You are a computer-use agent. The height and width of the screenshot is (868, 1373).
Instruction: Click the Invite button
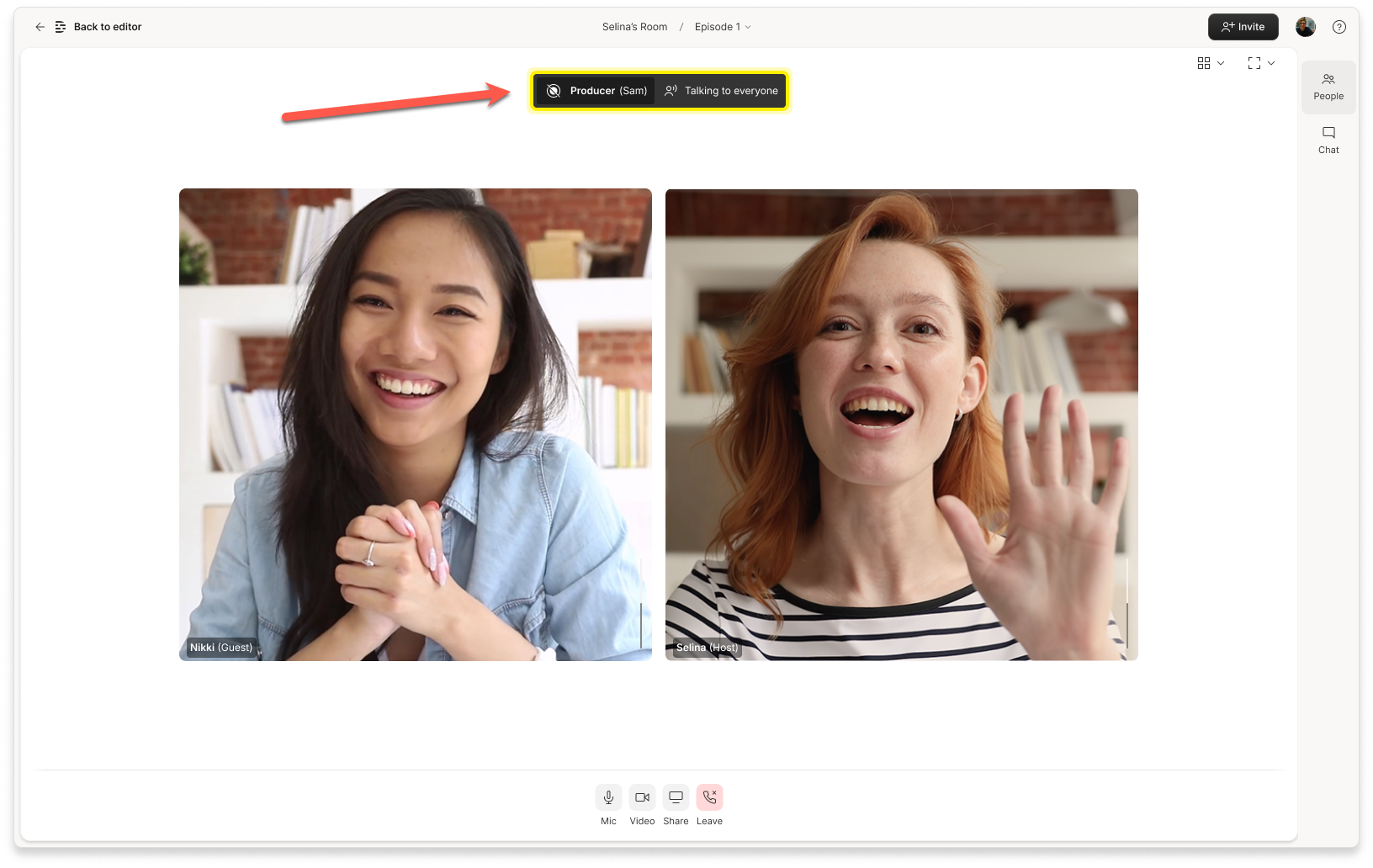coord(1243,27)
